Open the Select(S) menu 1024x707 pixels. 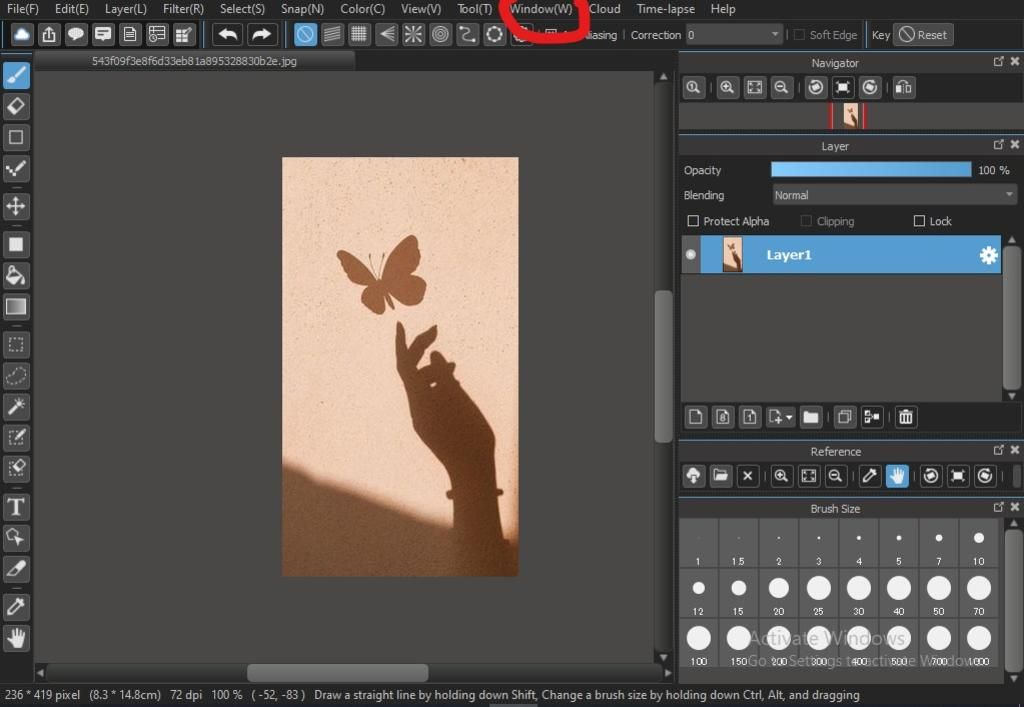coord(242,9)
